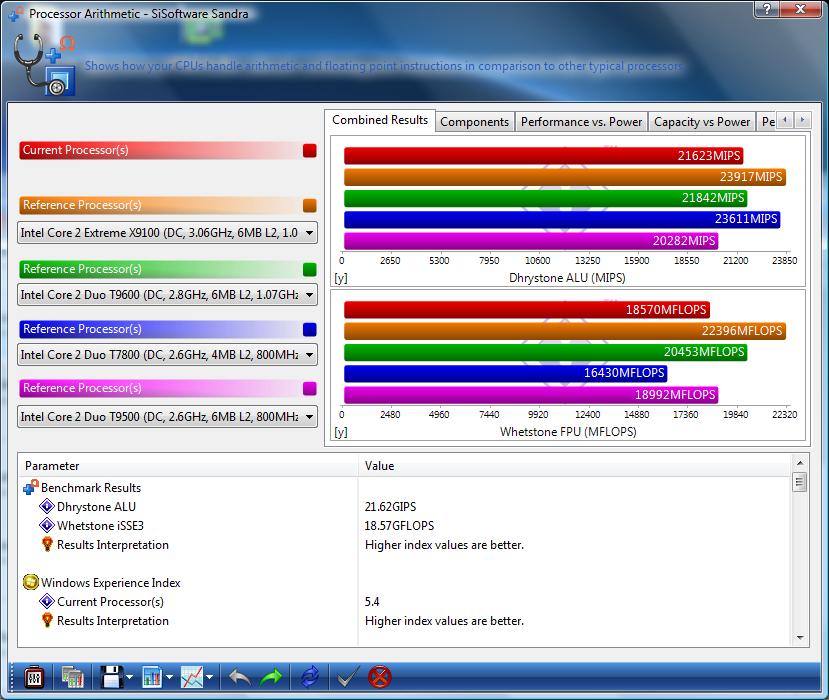
Task: Click the Whetstone iSSE3 diamond icon
Action: 47,526
